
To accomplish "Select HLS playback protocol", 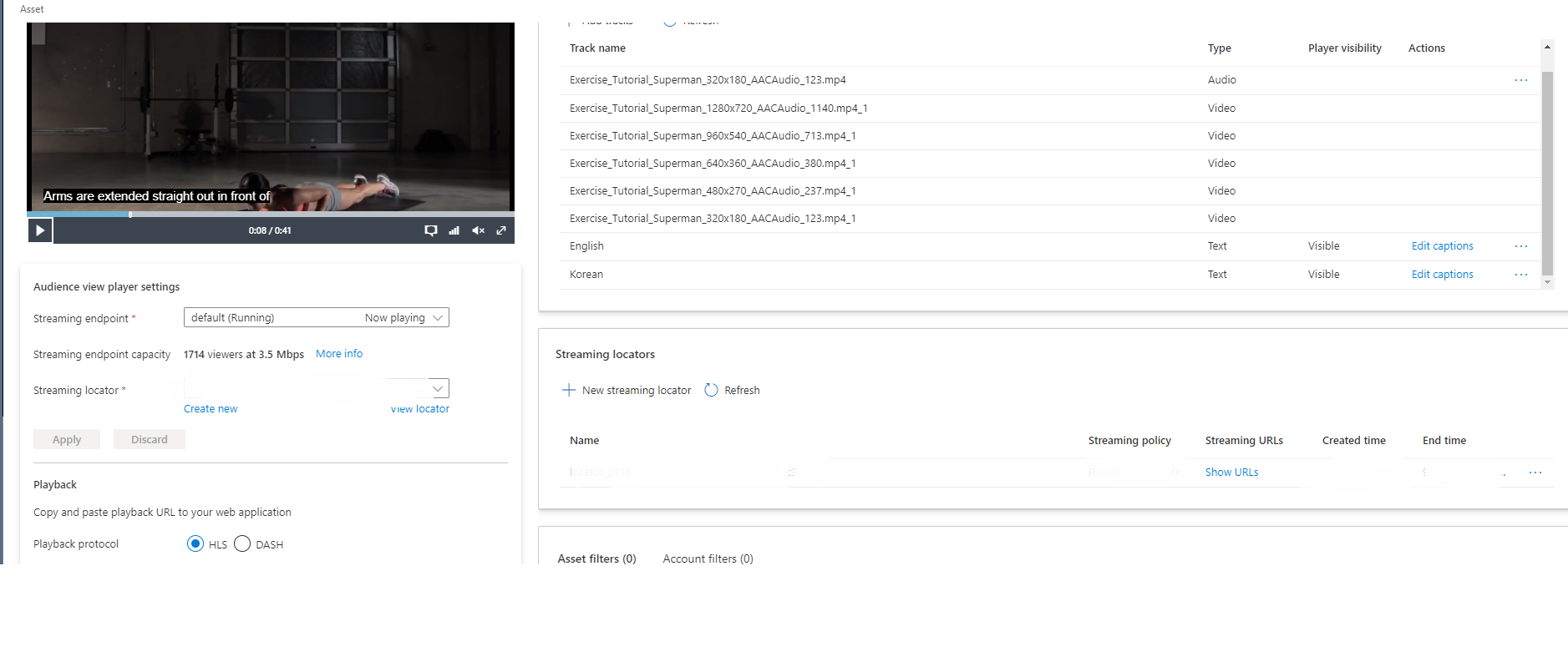I will pyautogui.click(x=195, y=544).
